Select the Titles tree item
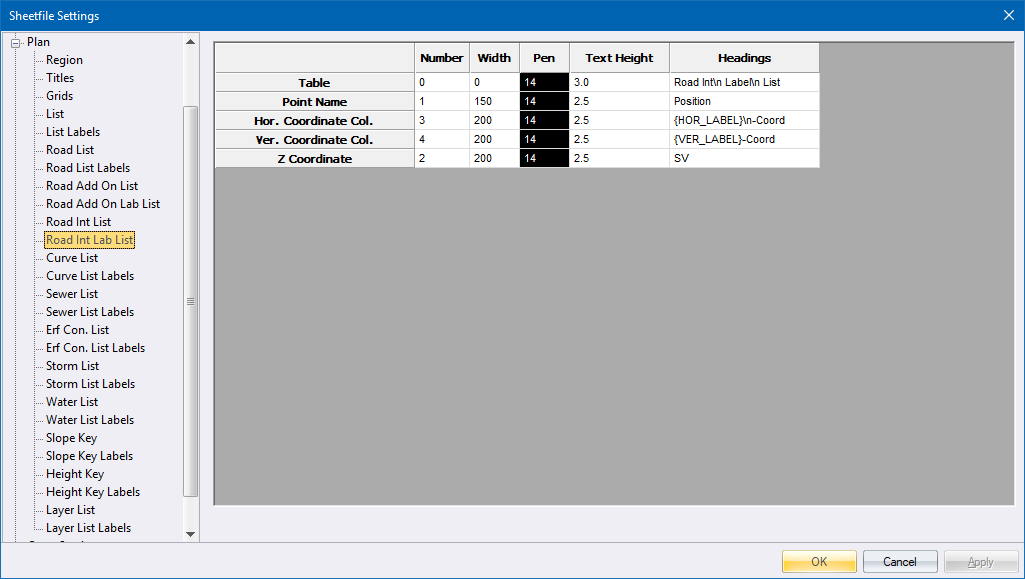This screenshot has width=1025, height=579. coord(60,78)
